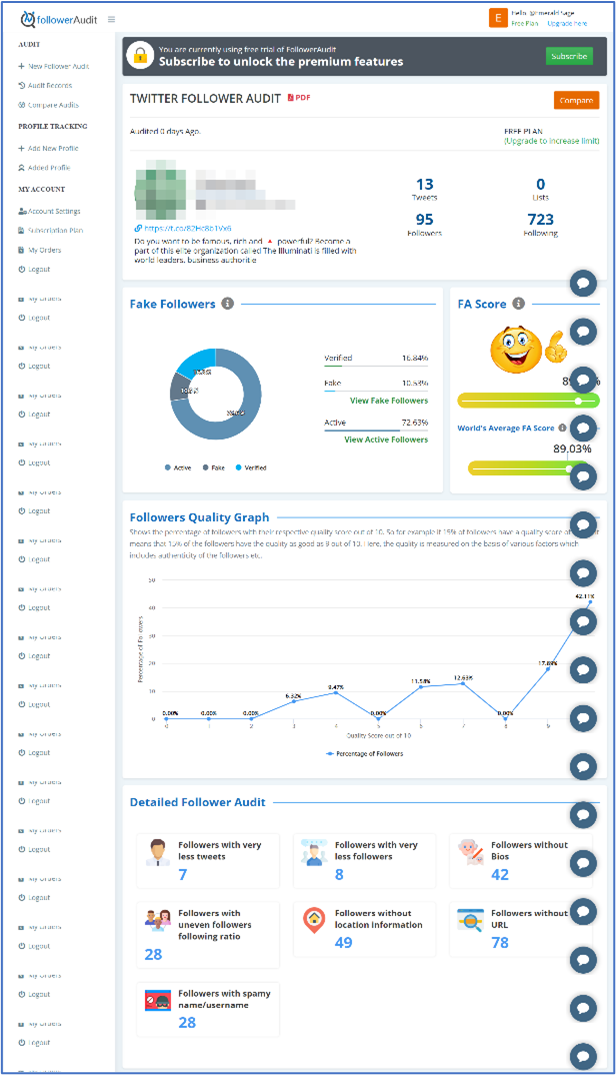Open the https://t.co/82Hc8b1Vx6 profile link

188,228
